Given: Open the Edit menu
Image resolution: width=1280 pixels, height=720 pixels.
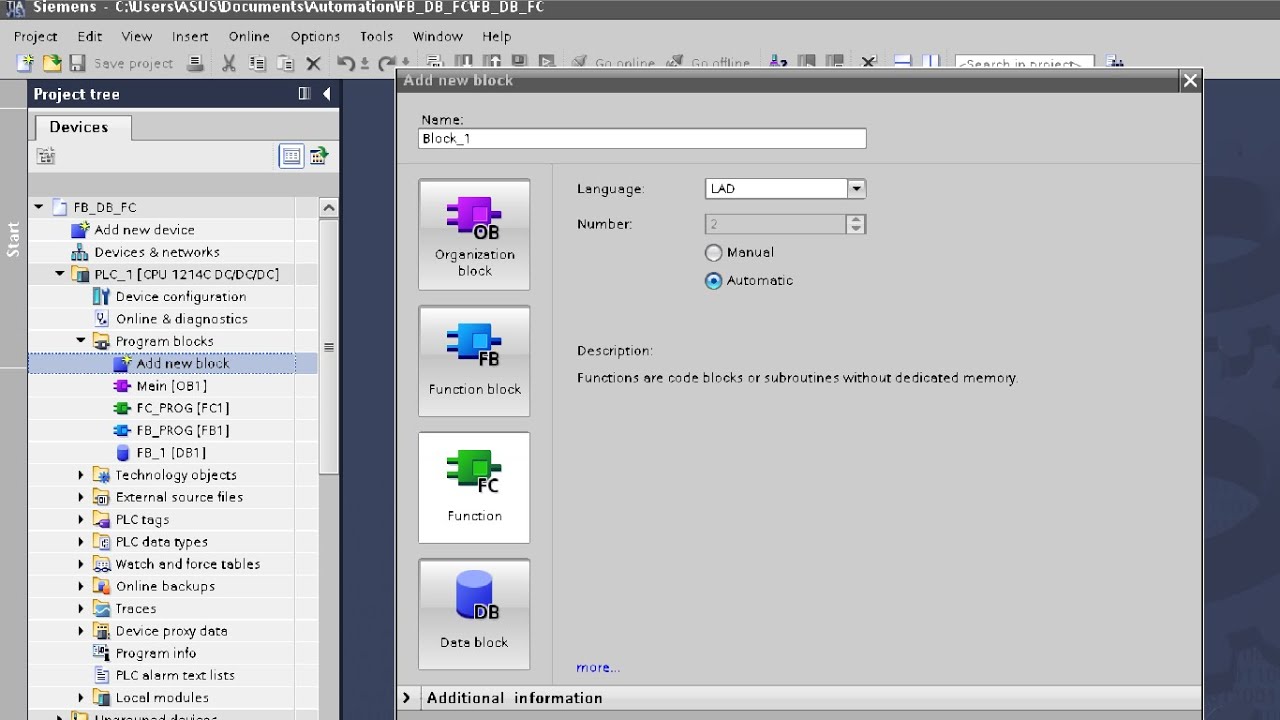Looking at the screenshot, I should (x=90, y=36).
